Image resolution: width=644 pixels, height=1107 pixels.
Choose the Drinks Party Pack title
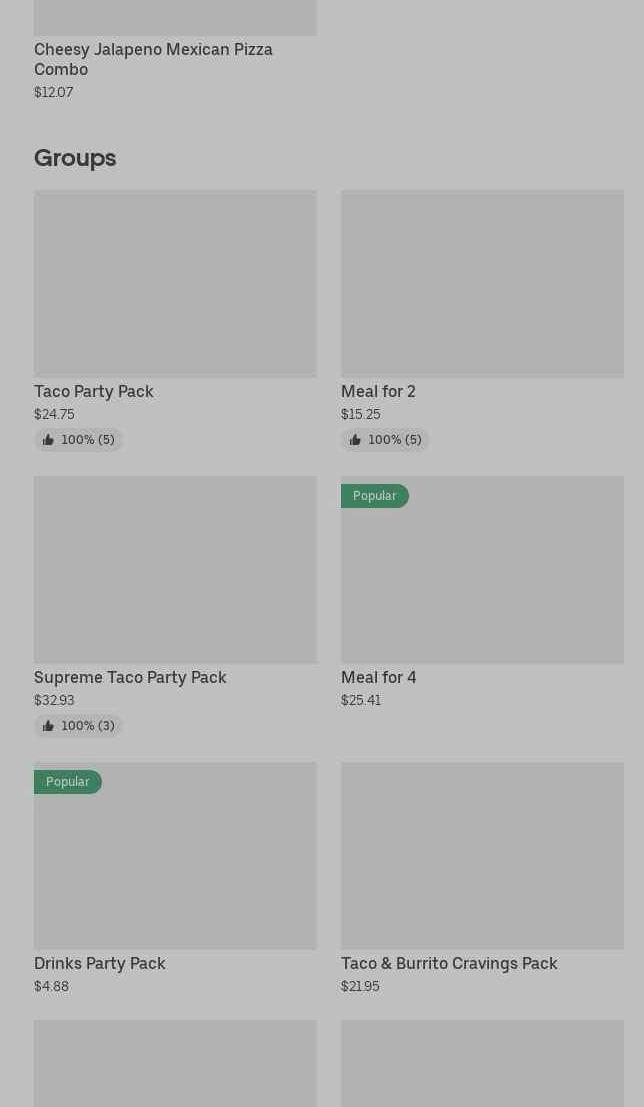click(x=100, y=963)
